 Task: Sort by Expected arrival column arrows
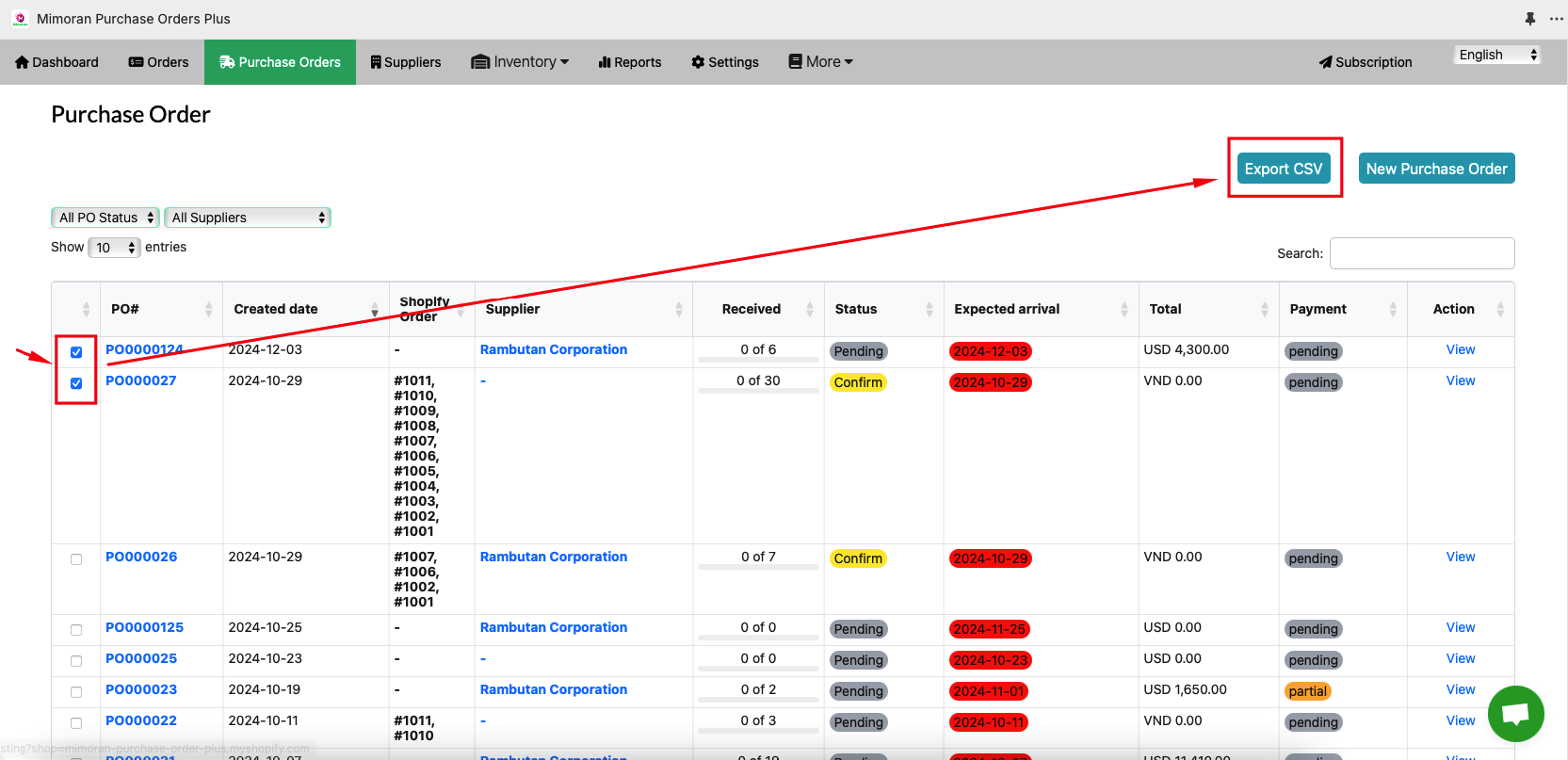(x=1124, y=309)
